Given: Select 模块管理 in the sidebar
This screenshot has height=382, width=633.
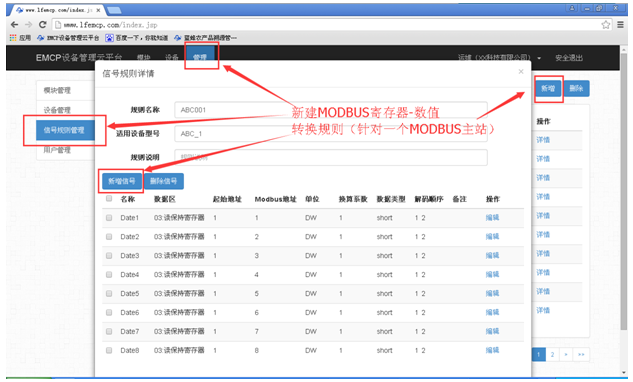Looking at the screenshot, I should pyautogui.click(x=65, y=90).
